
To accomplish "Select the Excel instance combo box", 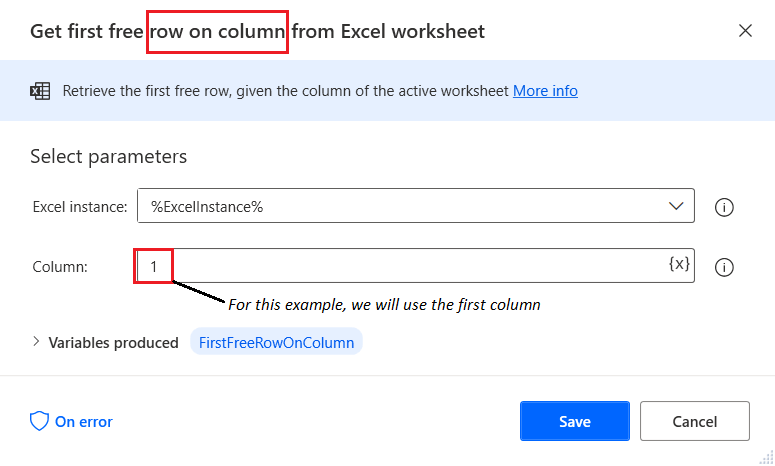I will point(416,206).
